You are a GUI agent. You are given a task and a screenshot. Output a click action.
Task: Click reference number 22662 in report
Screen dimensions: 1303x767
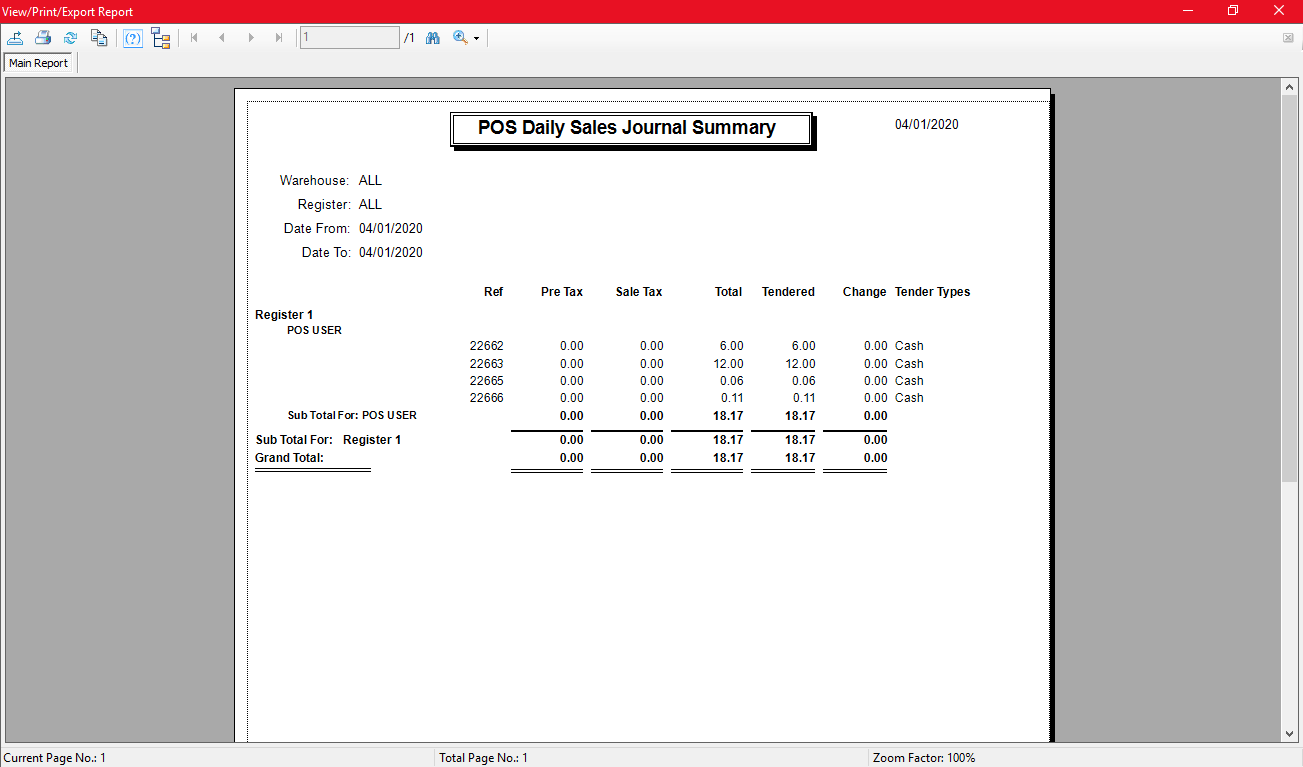486,347
